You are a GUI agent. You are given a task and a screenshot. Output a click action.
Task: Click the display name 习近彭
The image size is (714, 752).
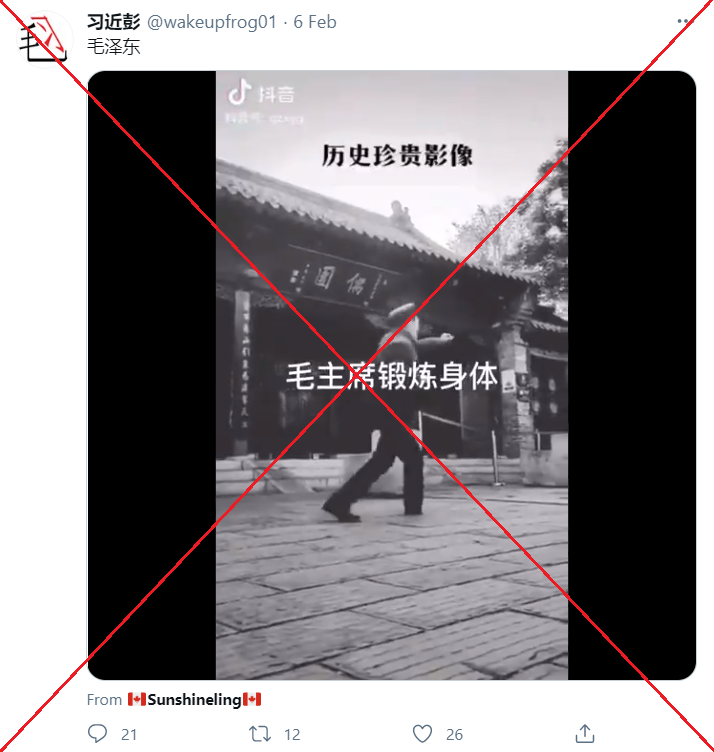pyautogui.click(x=114, y=22)
